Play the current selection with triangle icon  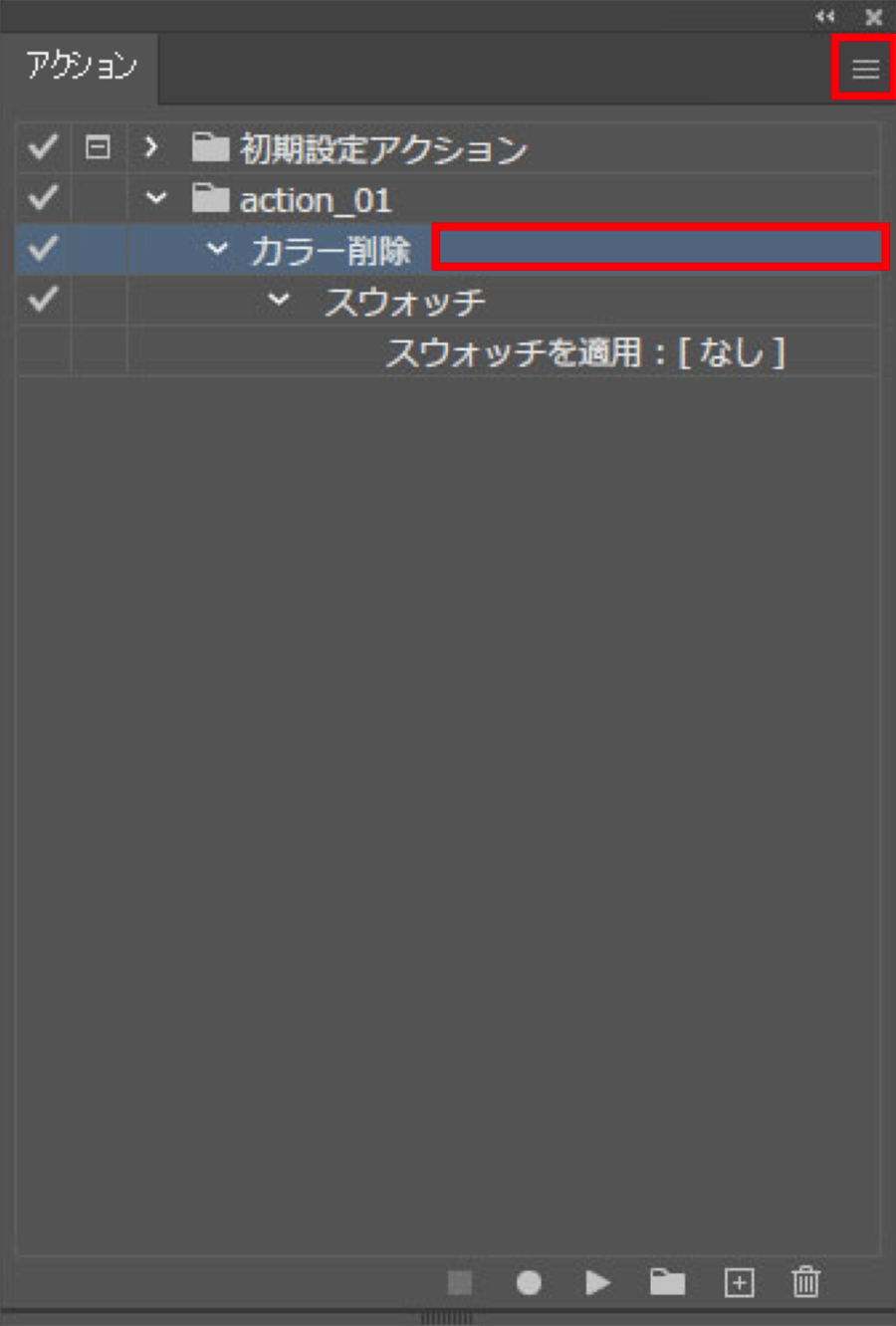[x=597, y=1282]
